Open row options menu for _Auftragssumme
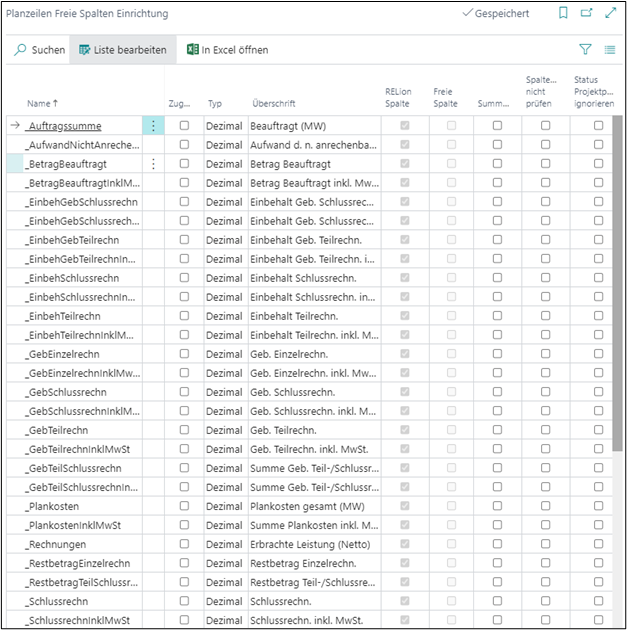 pyautogui.click(x=153, y=126)
